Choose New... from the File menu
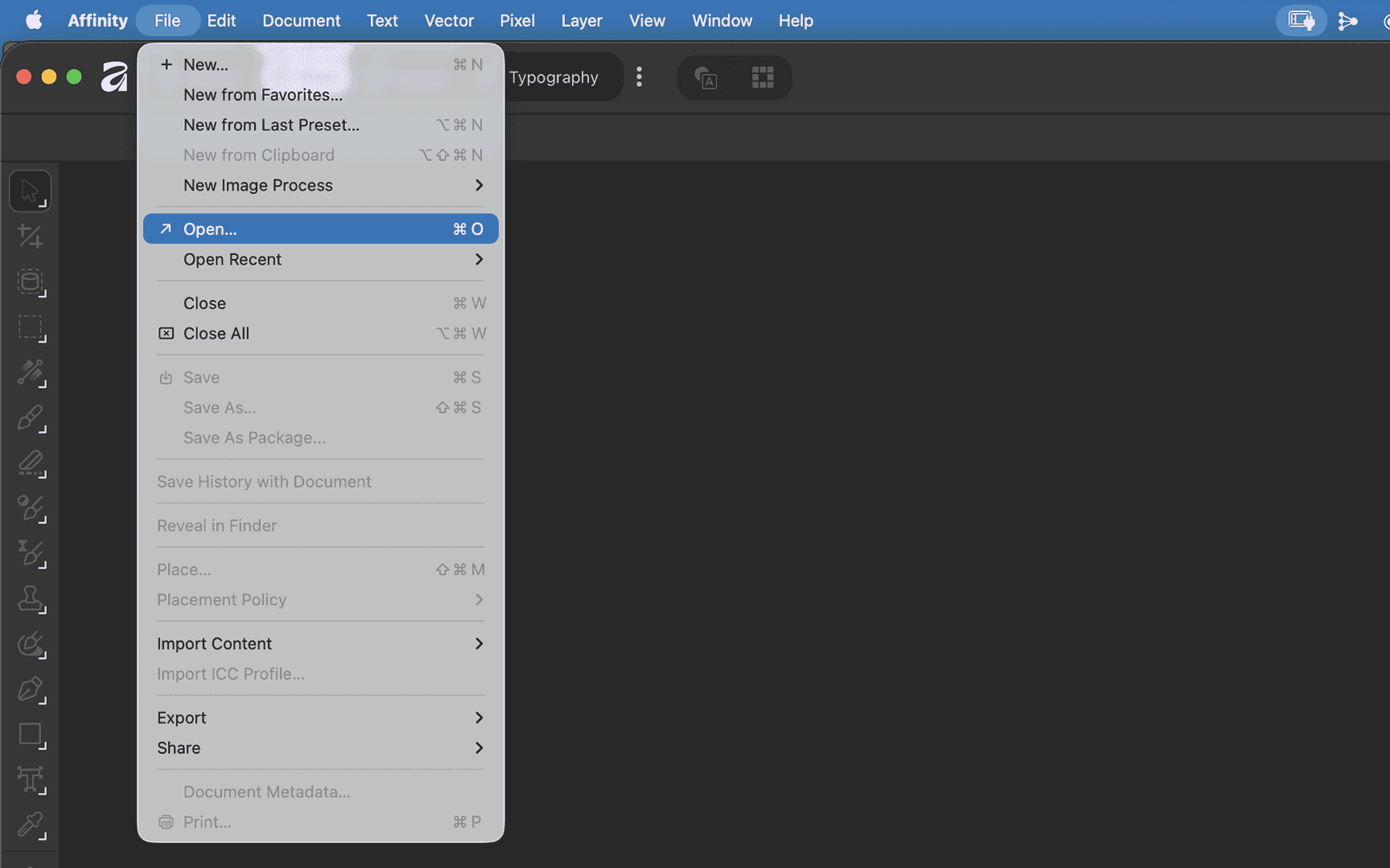 tap(321, 64)
